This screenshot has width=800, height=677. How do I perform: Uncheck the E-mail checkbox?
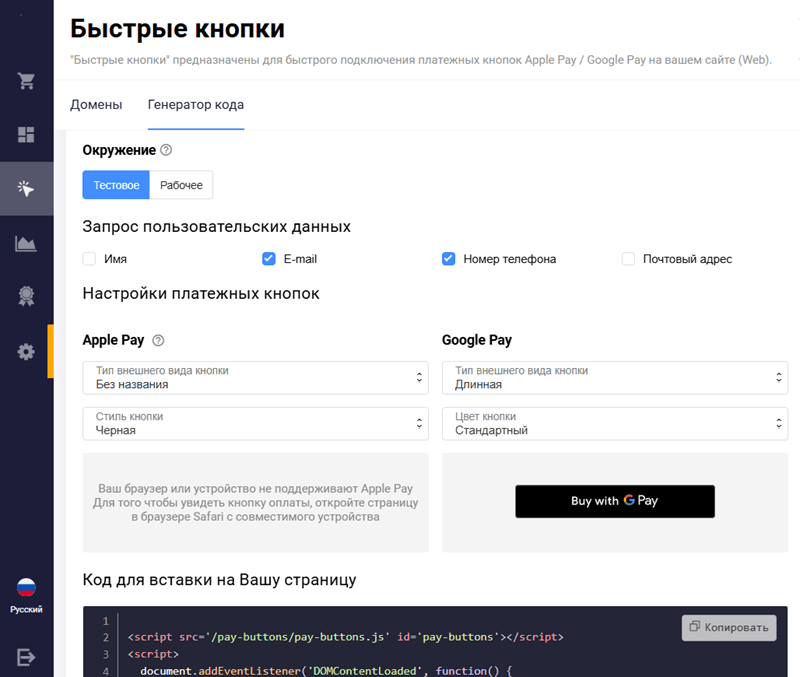coord(268,258)
